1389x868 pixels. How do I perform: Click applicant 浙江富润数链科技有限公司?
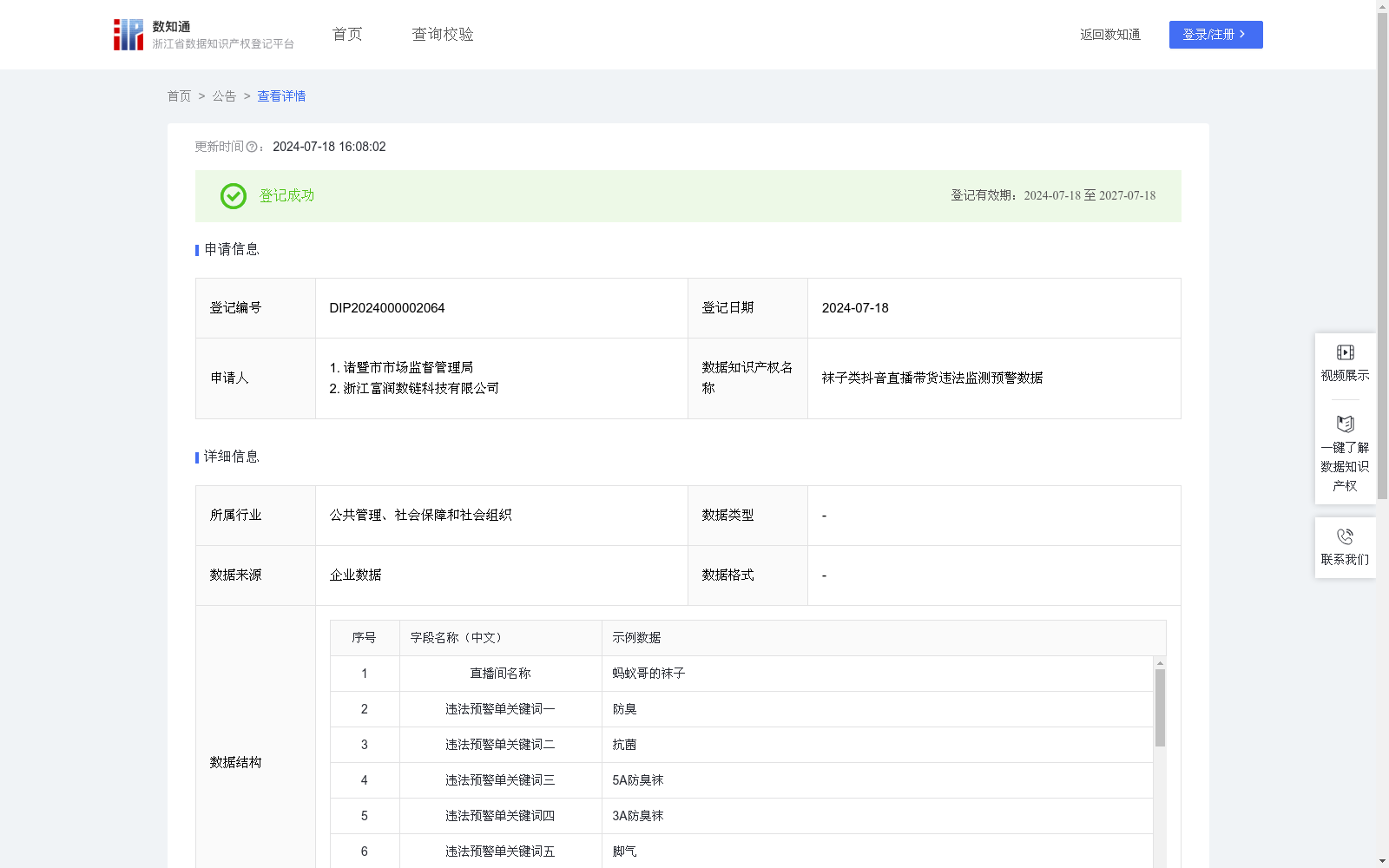click(x=421, y=389)
